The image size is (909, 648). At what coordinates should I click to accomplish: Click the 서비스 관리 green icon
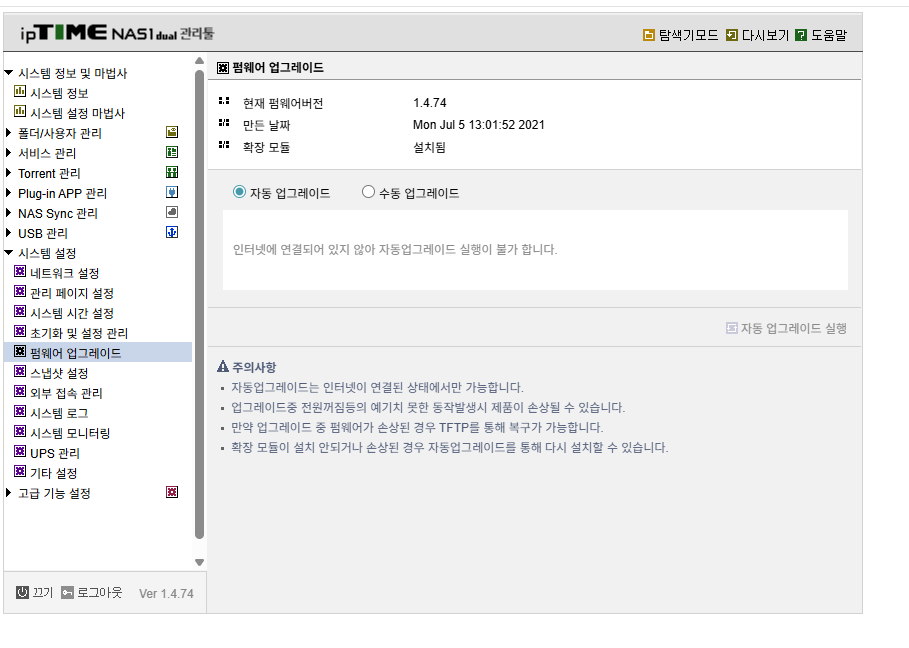coord(172,152)
